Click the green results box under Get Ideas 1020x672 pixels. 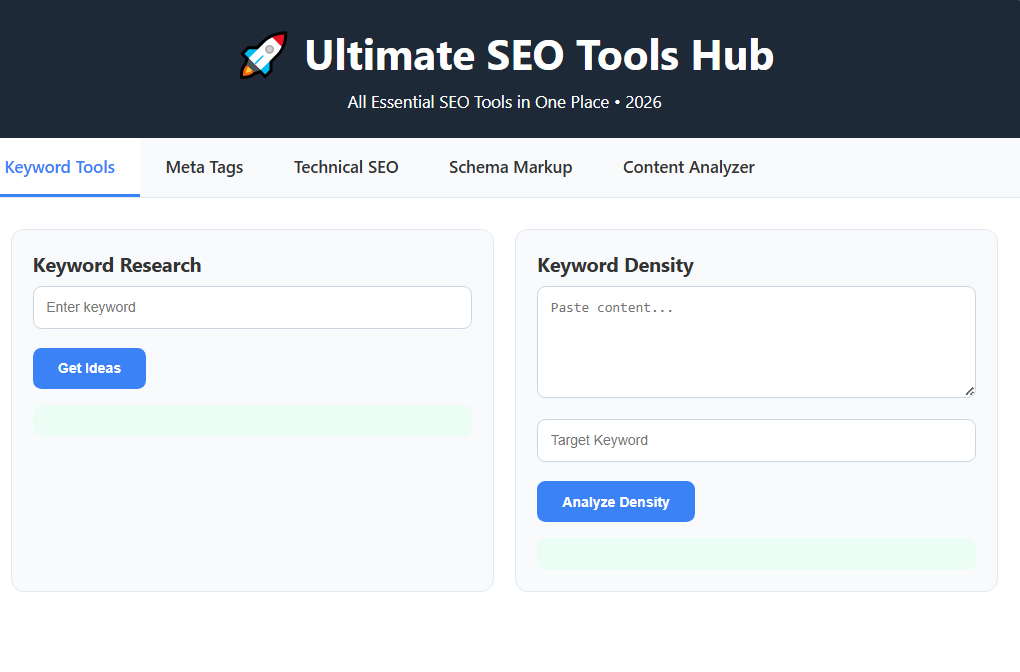coord(252,421)
